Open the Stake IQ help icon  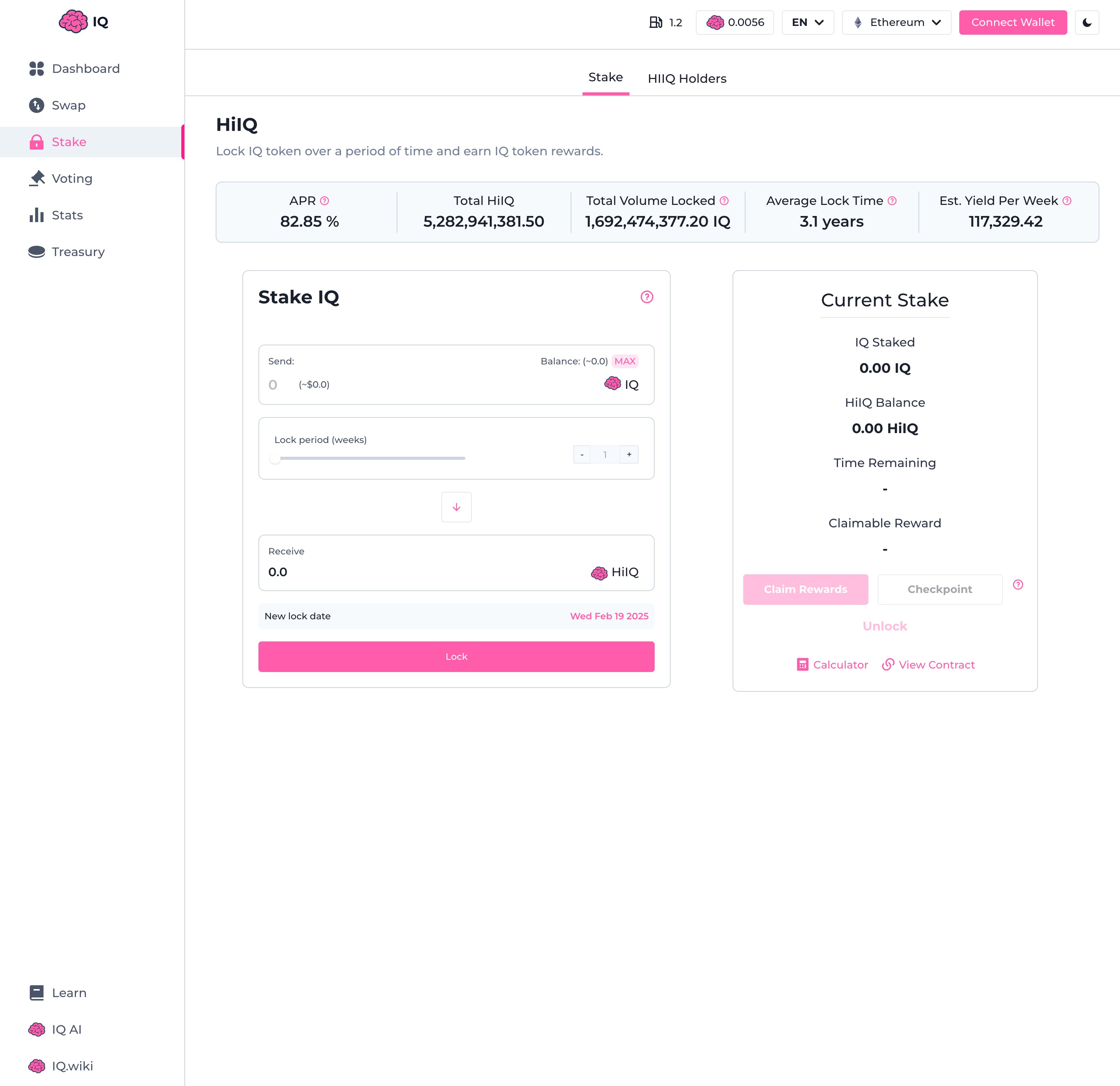(646, 297)
